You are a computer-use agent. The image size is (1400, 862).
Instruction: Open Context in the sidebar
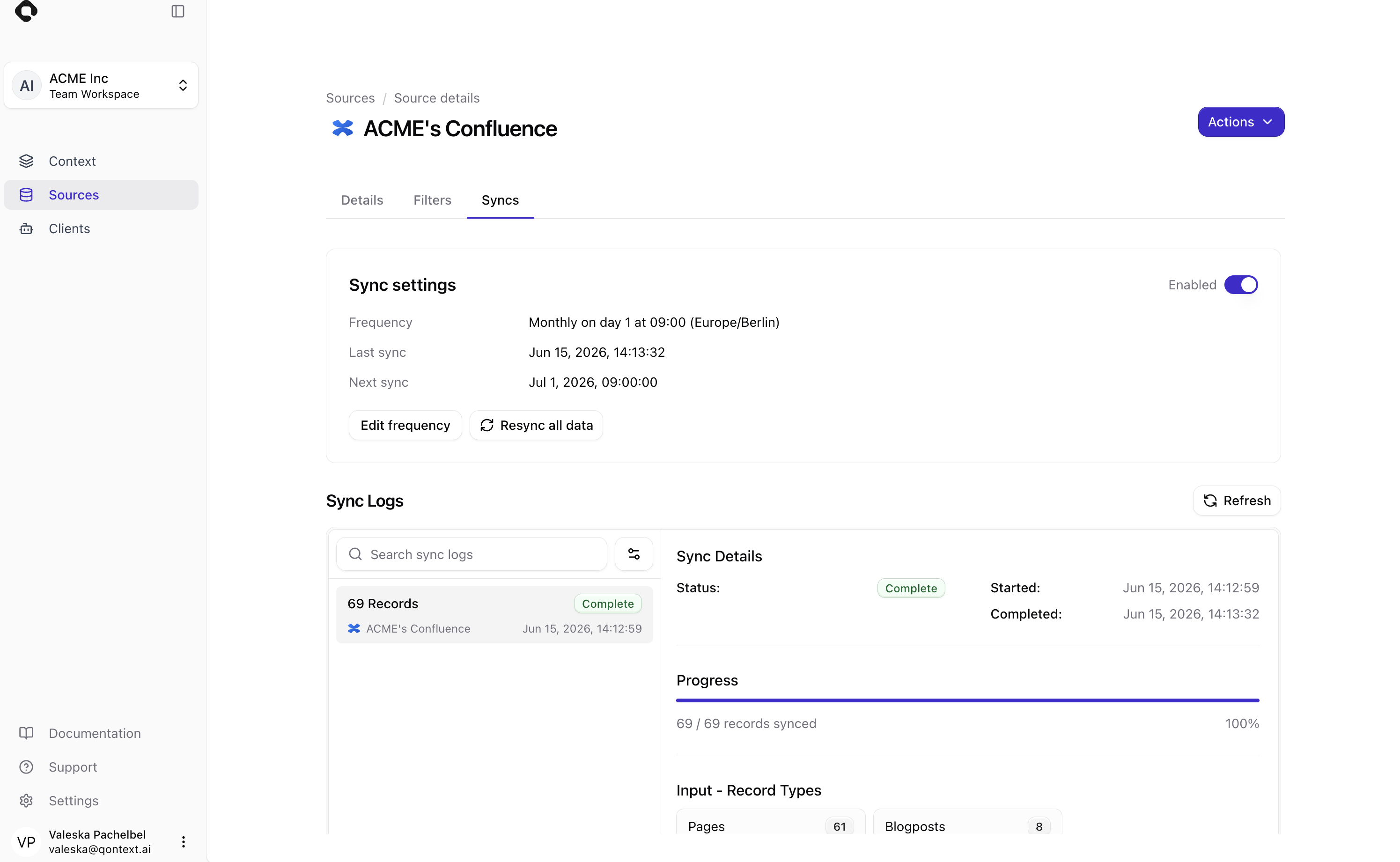[101, 162]
